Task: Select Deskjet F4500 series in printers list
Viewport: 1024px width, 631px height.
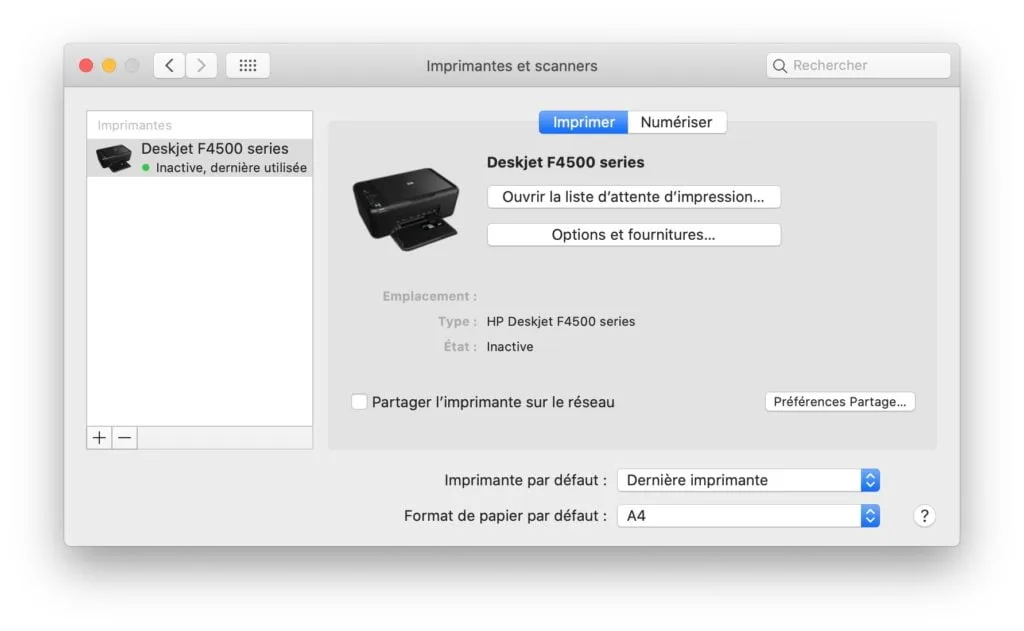Action: pyautogui.click(x=200, y=158)
